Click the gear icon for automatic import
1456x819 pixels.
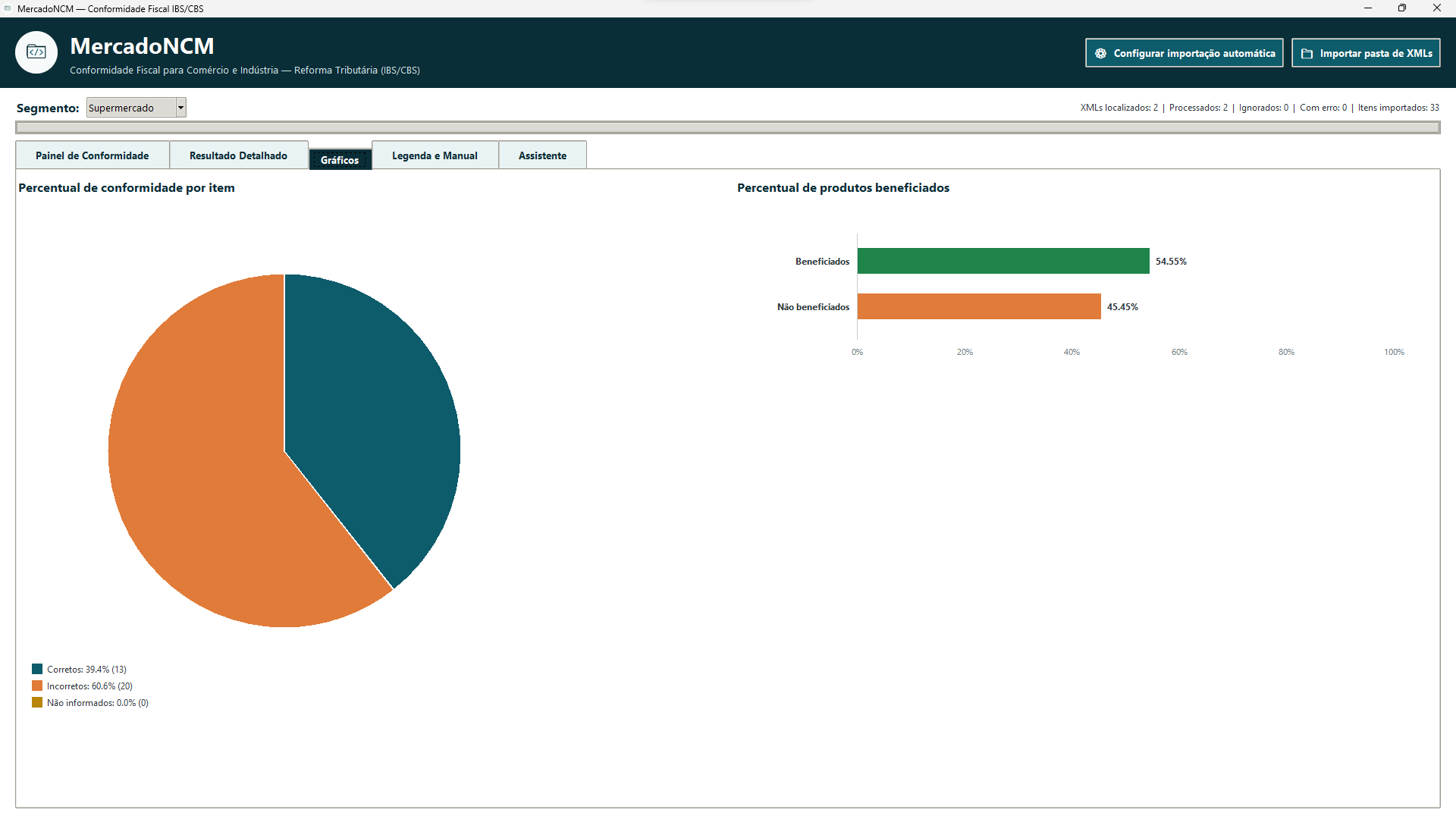1100,53
